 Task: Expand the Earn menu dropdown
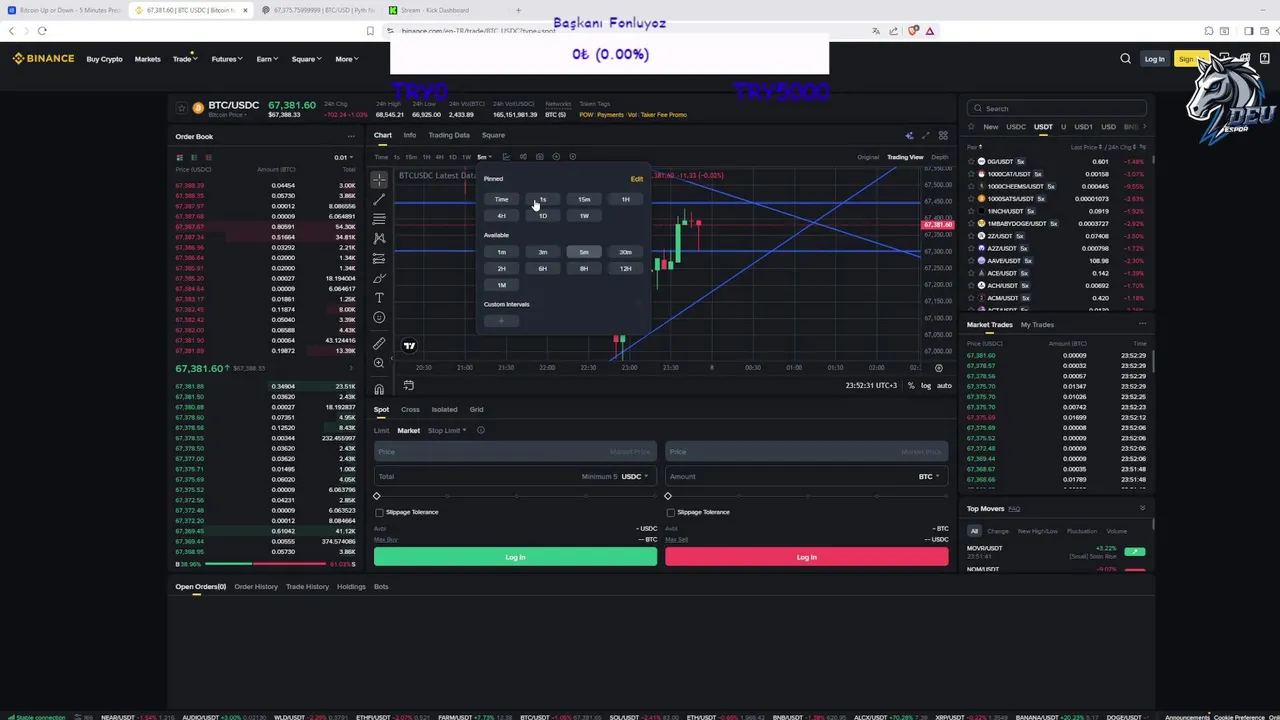point(267,59)
